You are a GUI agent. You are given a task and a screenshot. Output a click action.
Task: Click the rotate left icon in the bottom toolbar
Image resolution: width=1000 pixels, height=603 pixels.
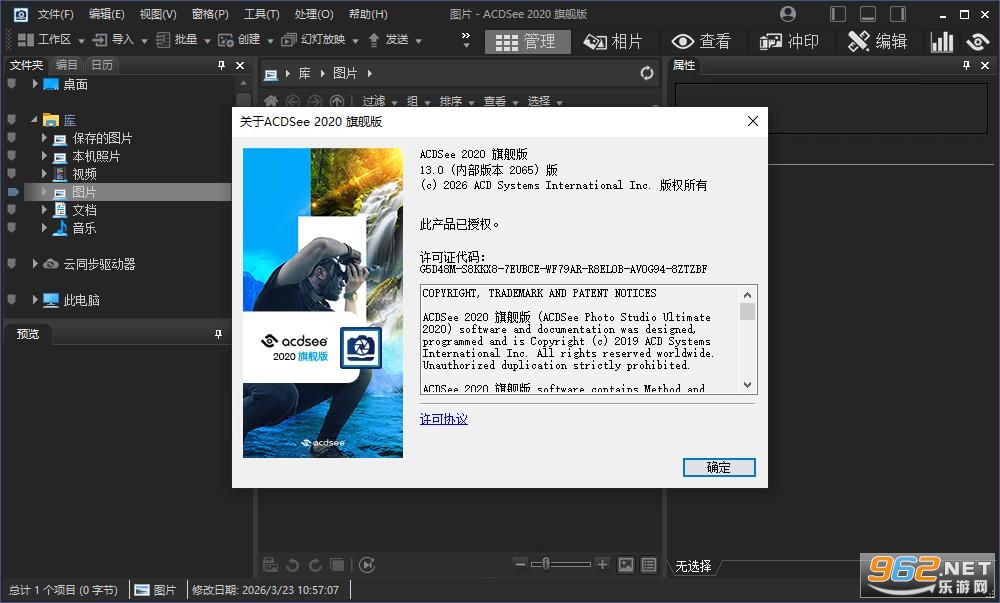293,565
